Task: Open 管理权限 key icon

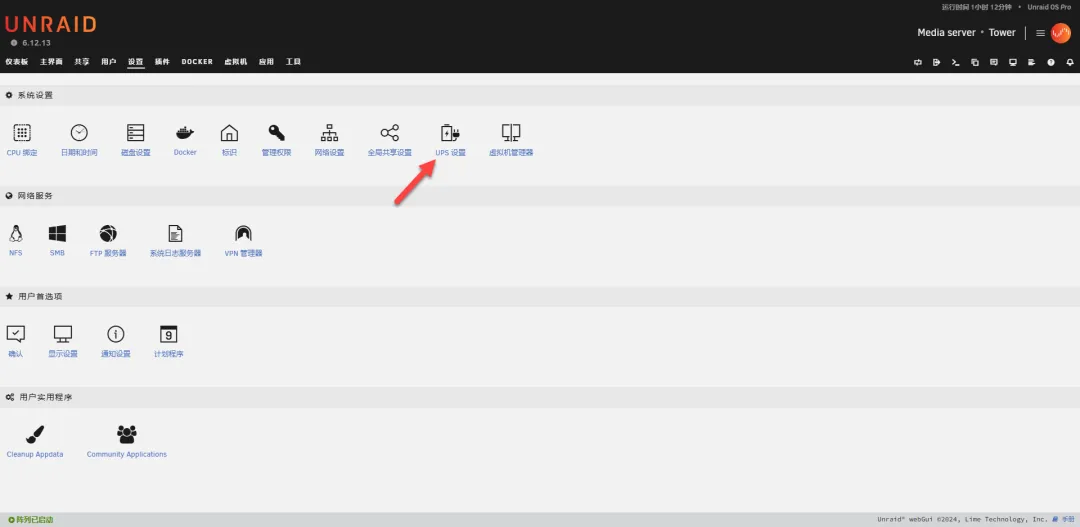Action: pyautogui.click(x=276, y=133)
